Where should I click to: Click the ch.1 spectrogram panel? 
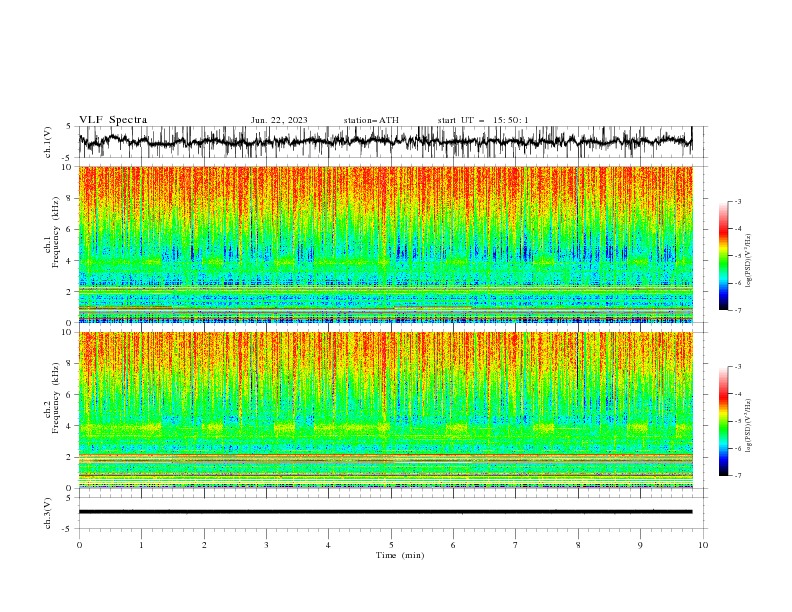(385, 244)
